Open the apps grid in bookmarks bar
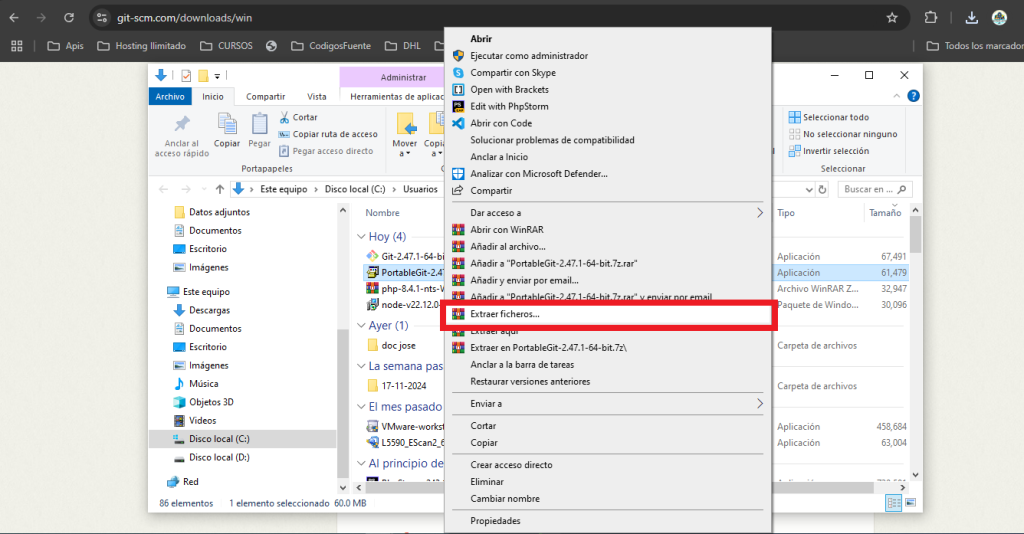The width and height of the screenshot is (1024, 534). tap(17, 46)
